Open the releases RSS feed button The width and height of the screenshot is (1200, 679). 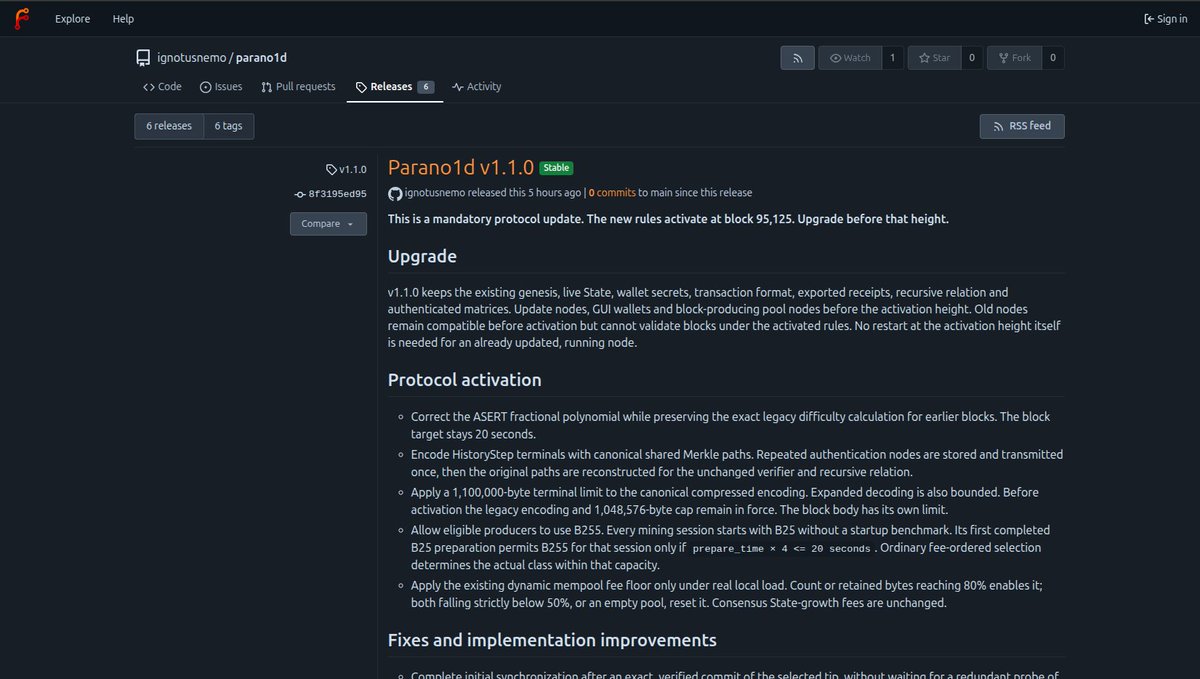[x=1022, y=126]
